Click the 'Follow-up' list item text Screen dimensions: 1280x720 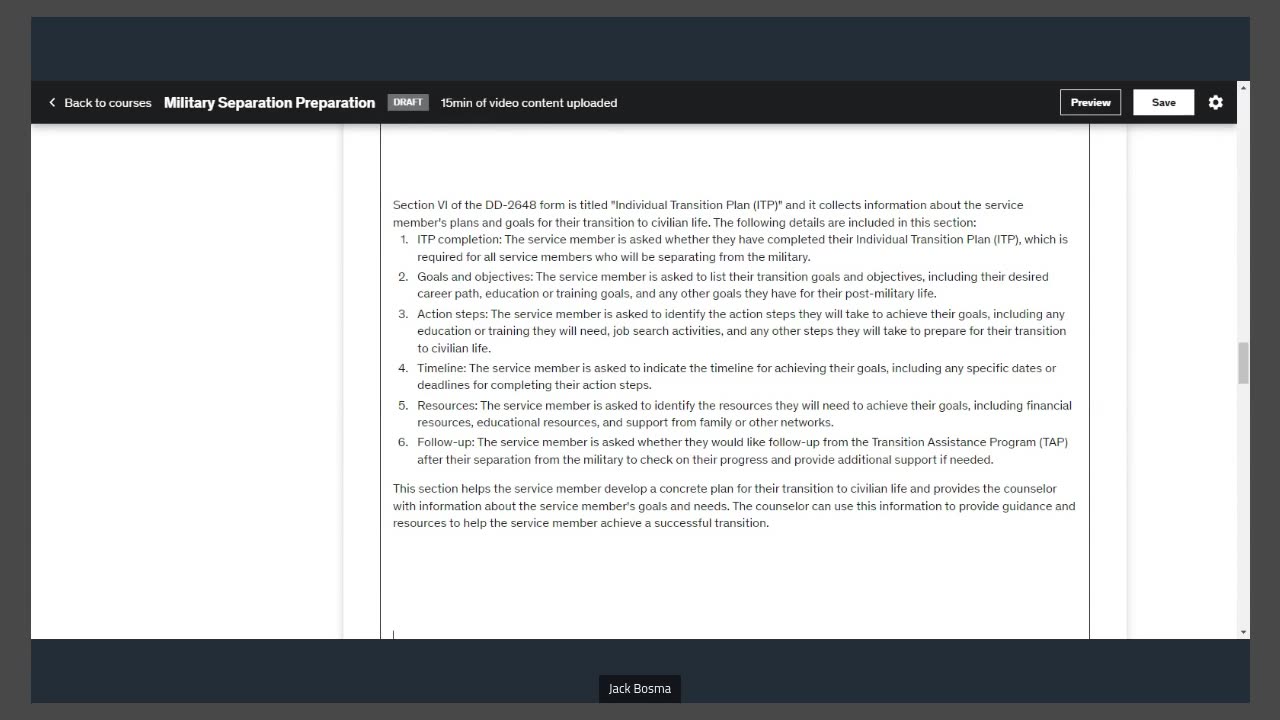(742, 451)
